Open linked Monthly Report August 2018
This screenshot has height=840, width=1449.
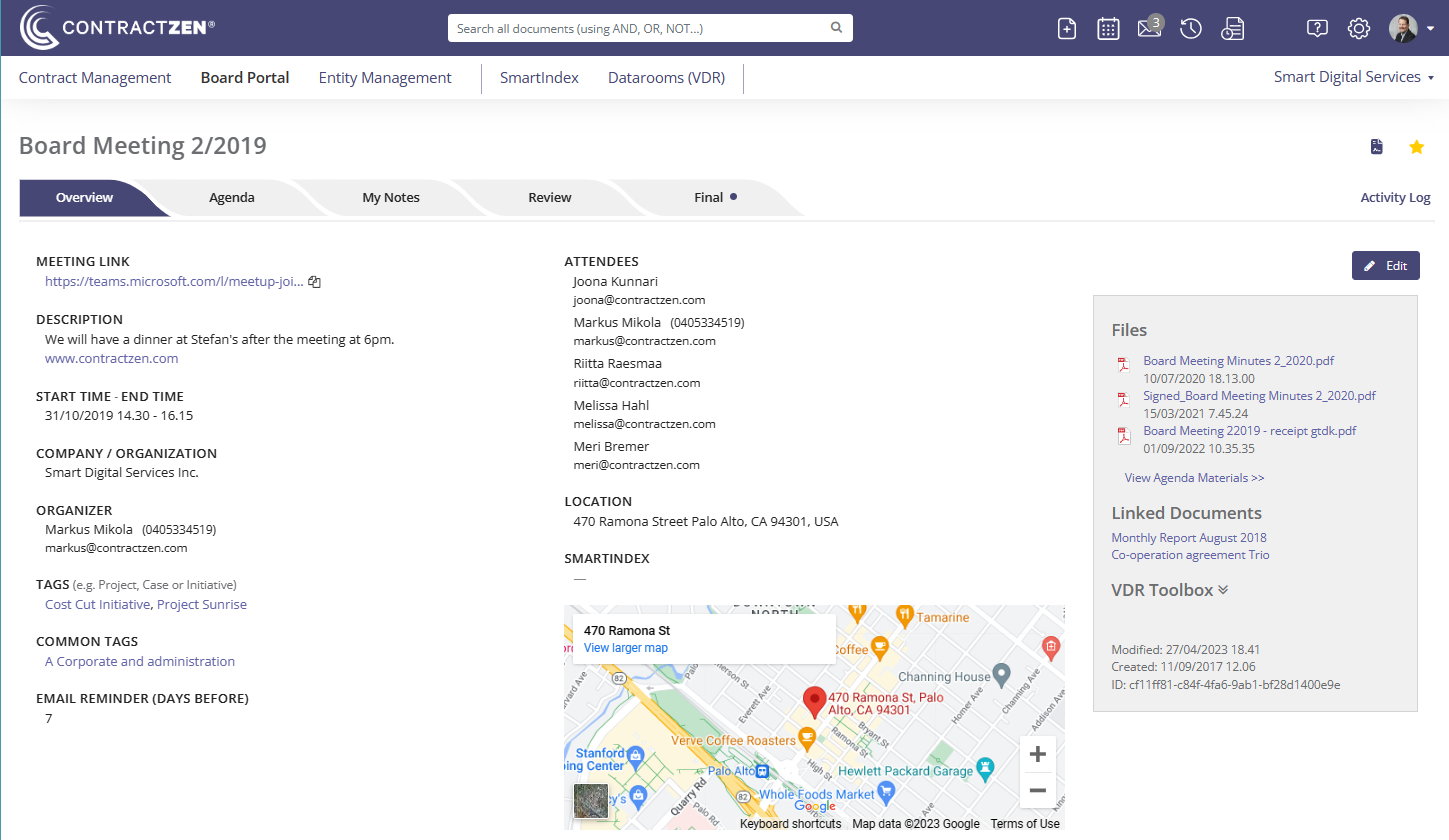click(x=1189, y=538)
